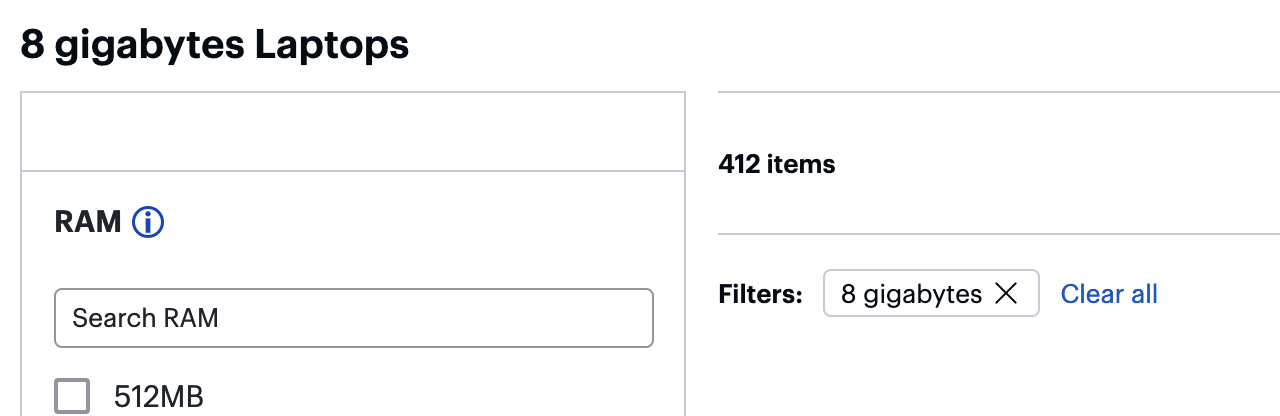1280x416 pixels.
Task: Click the RAM info icon
Action: click(x=148, y=222)
